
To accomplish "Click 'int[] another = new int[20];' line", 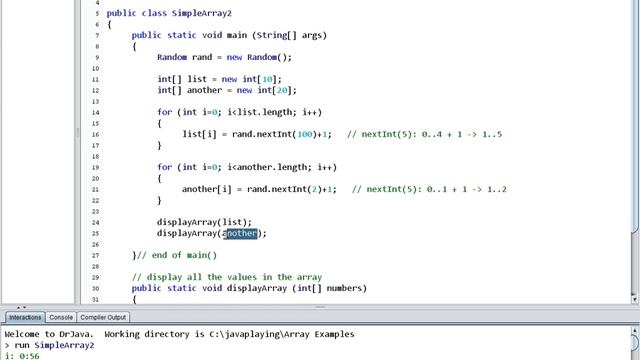I will point(227,90).
